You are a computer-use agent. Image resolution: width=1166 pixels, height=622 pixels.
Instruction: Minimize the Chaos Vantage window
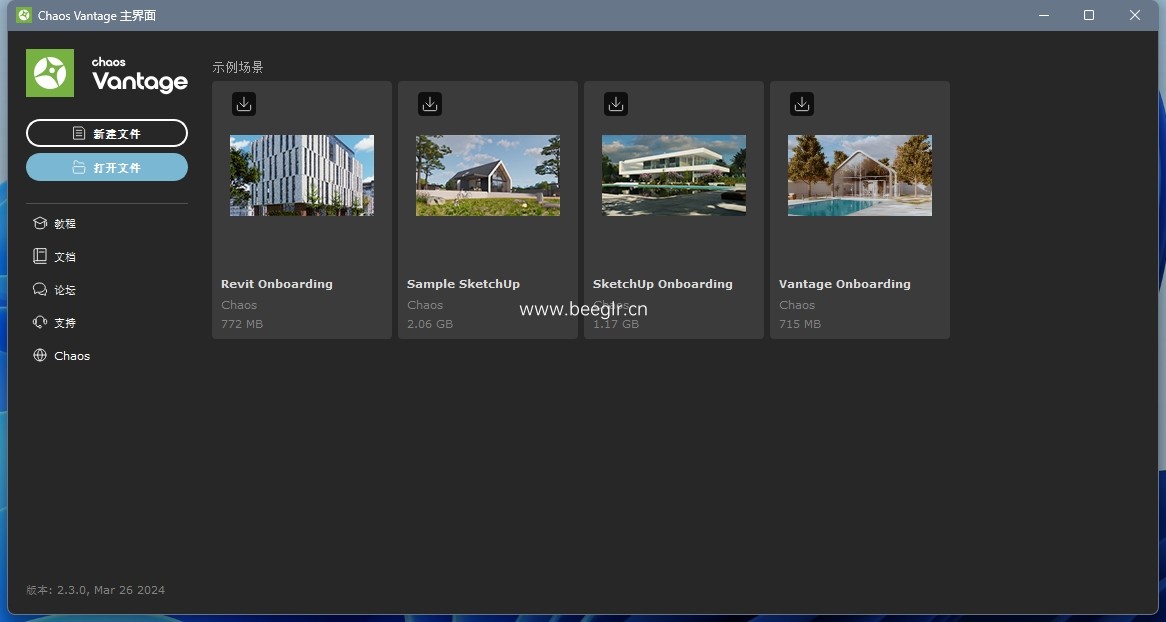click(x=1044, y=15)
